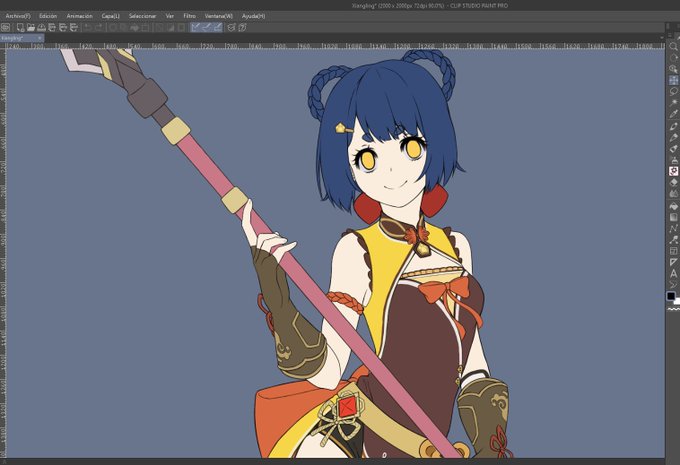The width and height of the screenshot is (680, 465).
Task: Select the Figure polyline tool
Action: pos(673,229)
